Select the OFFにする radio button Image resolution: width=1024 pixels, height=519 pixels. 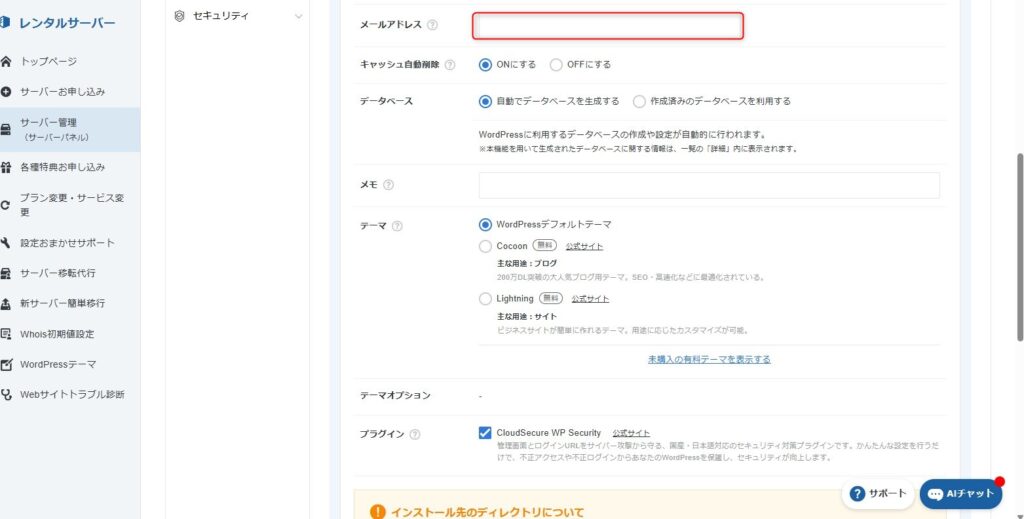(556, 65)
